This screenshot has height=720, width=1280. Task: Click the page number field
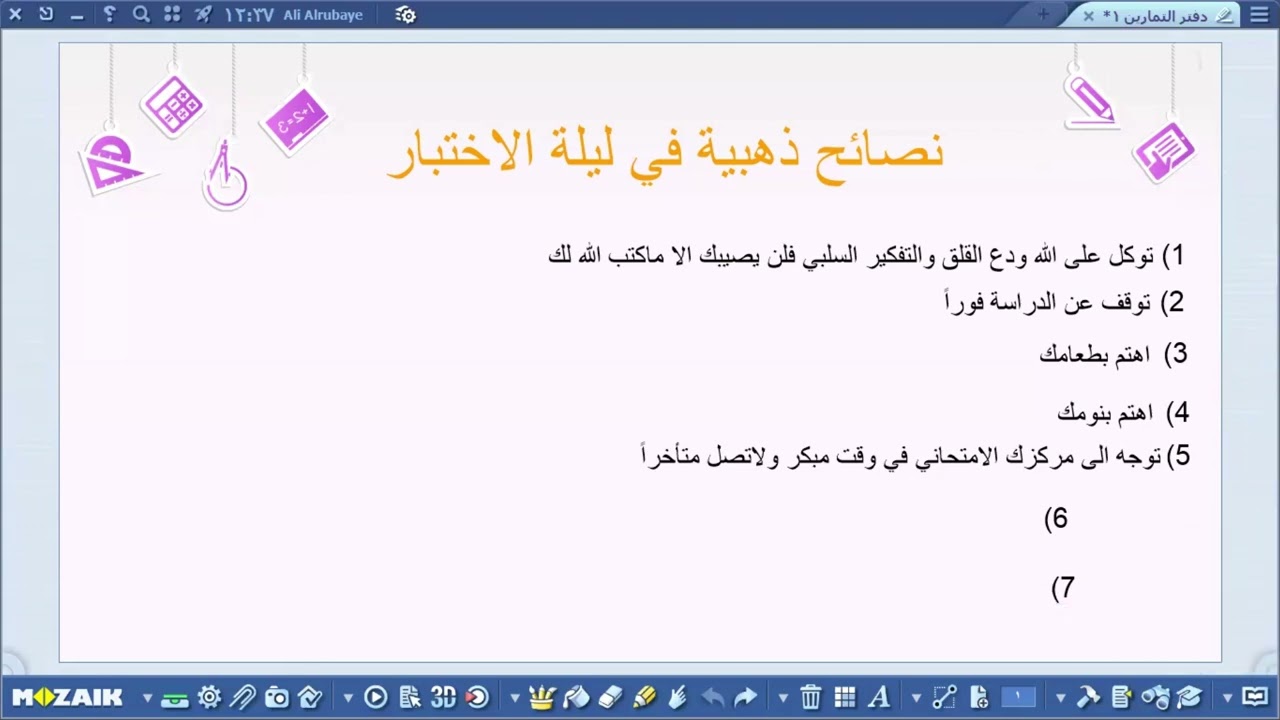click(1019, 697)
